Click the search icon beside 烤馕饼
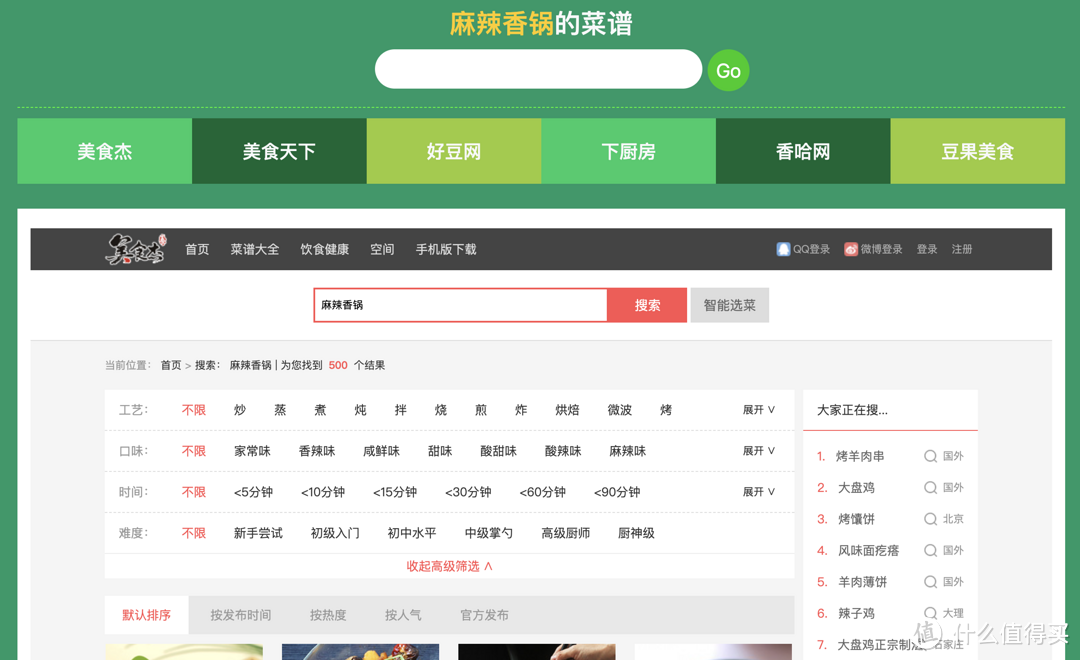 pyautogui.click(x=930, y=519)
